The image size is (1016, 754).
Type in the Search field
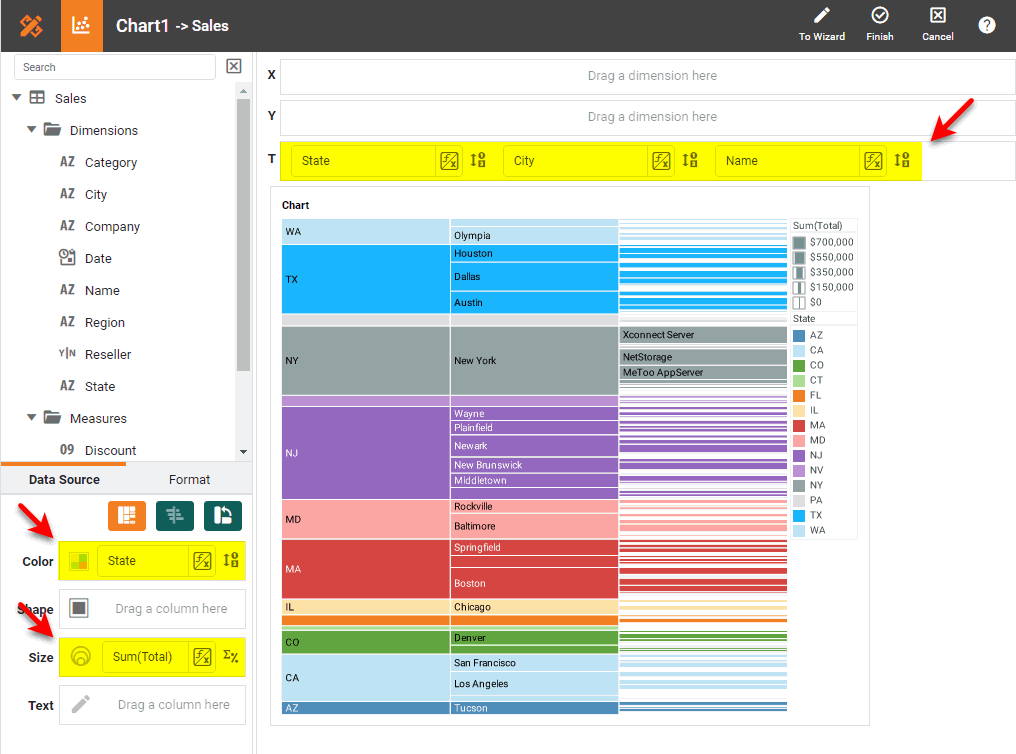coord(115,67)
